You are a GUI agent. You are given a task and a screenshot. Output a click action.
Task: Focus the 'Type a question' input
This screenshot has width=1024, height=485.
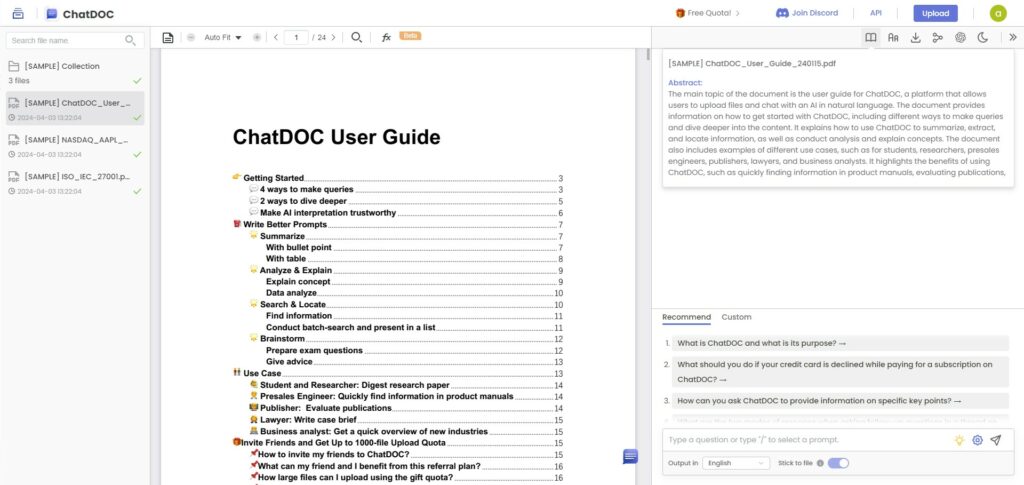pos(807,440)
